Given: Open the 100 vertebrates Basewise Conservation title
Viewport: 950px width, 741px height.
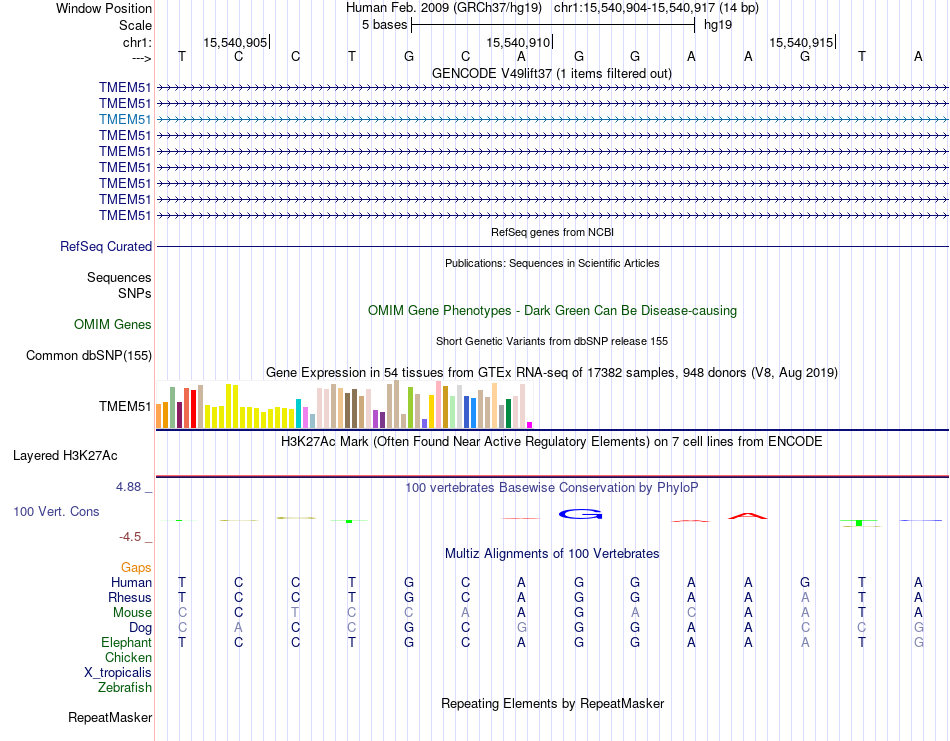Looking at the screenshot, I should pos(551,487).
